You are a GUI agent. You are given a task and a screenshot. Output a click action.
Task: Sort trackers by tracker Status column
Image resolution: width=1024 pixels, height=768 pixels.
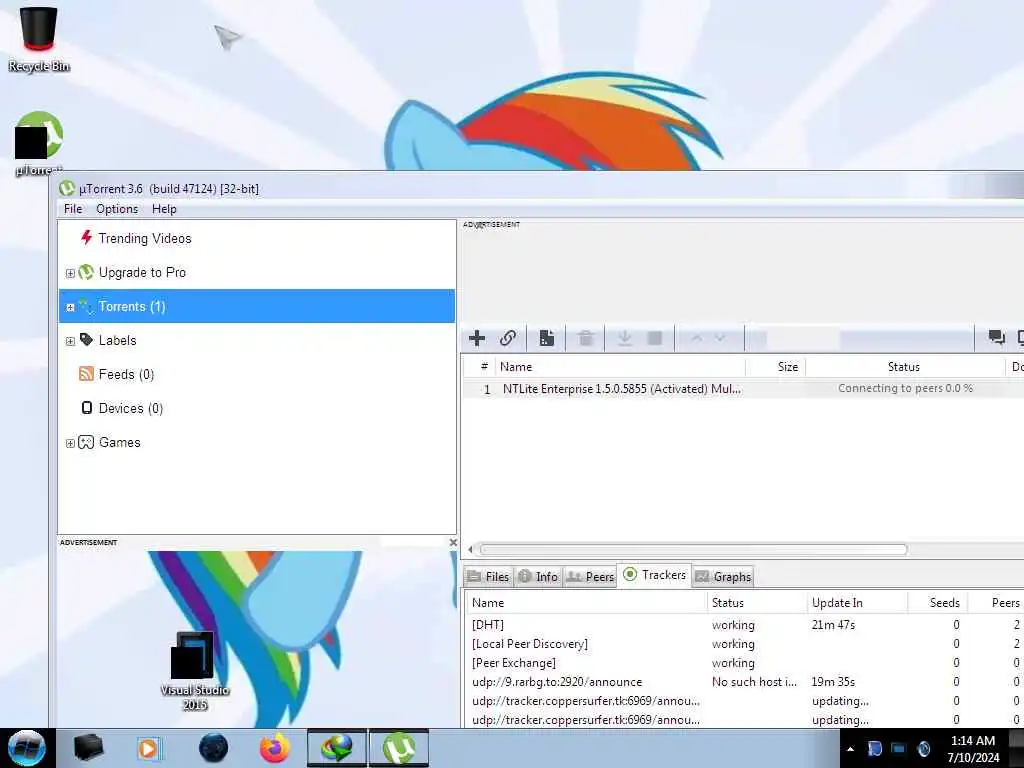[x=757, y=603]
